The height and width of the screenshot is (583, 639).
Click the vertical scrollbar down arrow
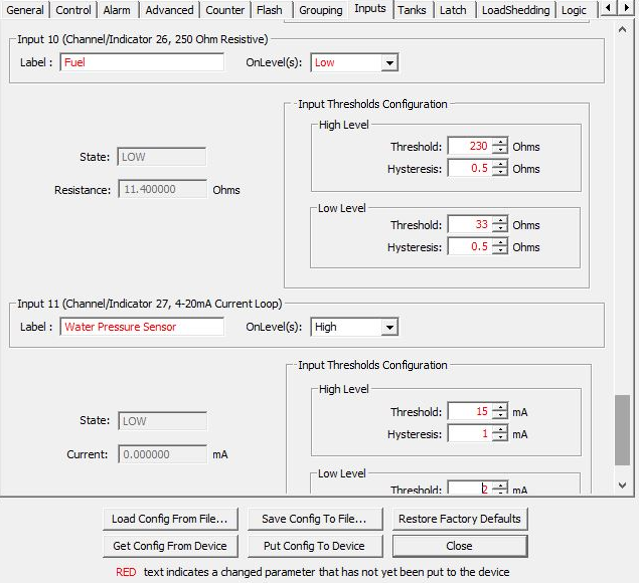(x=623, y=485)
